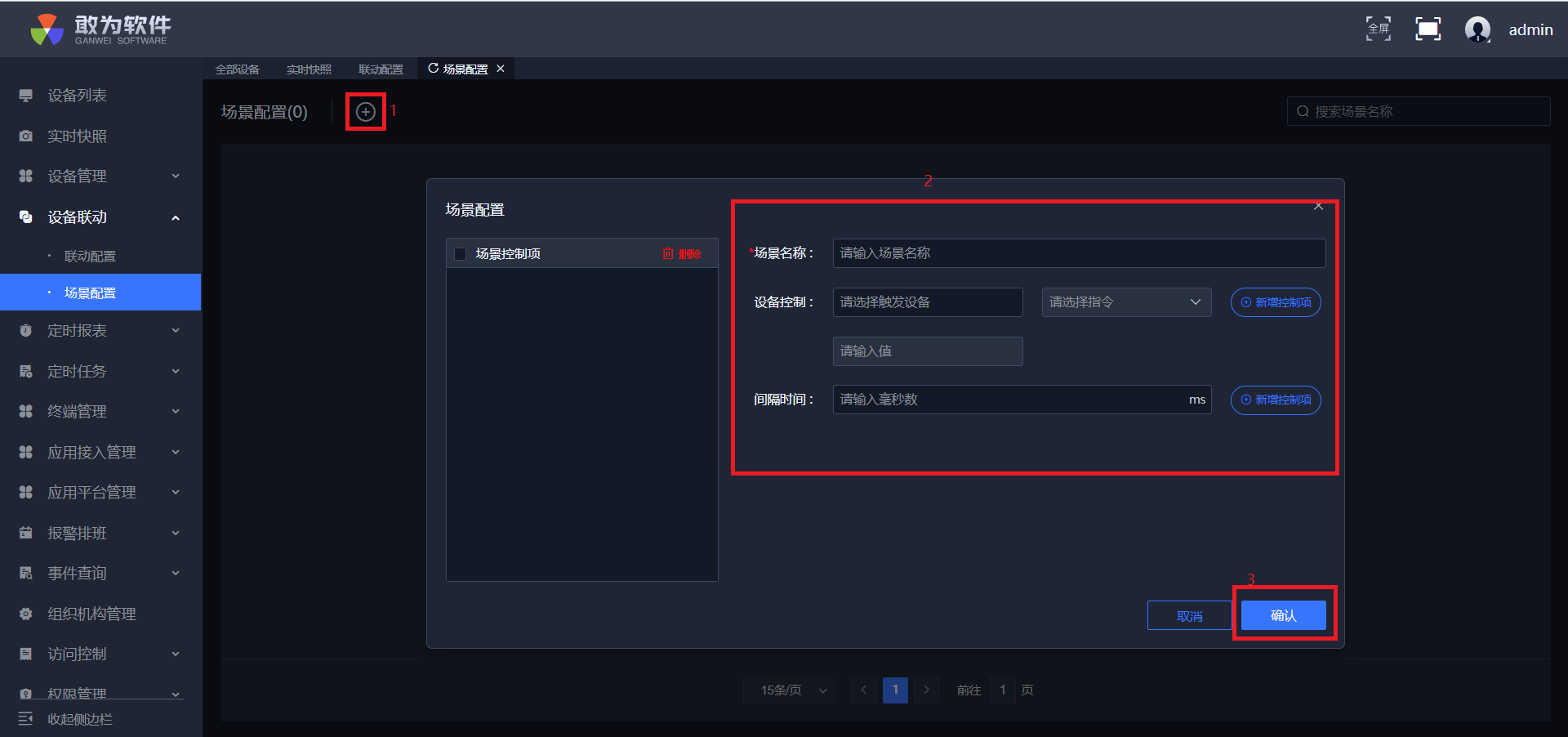
Task: Click the 报警排班 sidebar icon
Action: [x=26, y=534]
